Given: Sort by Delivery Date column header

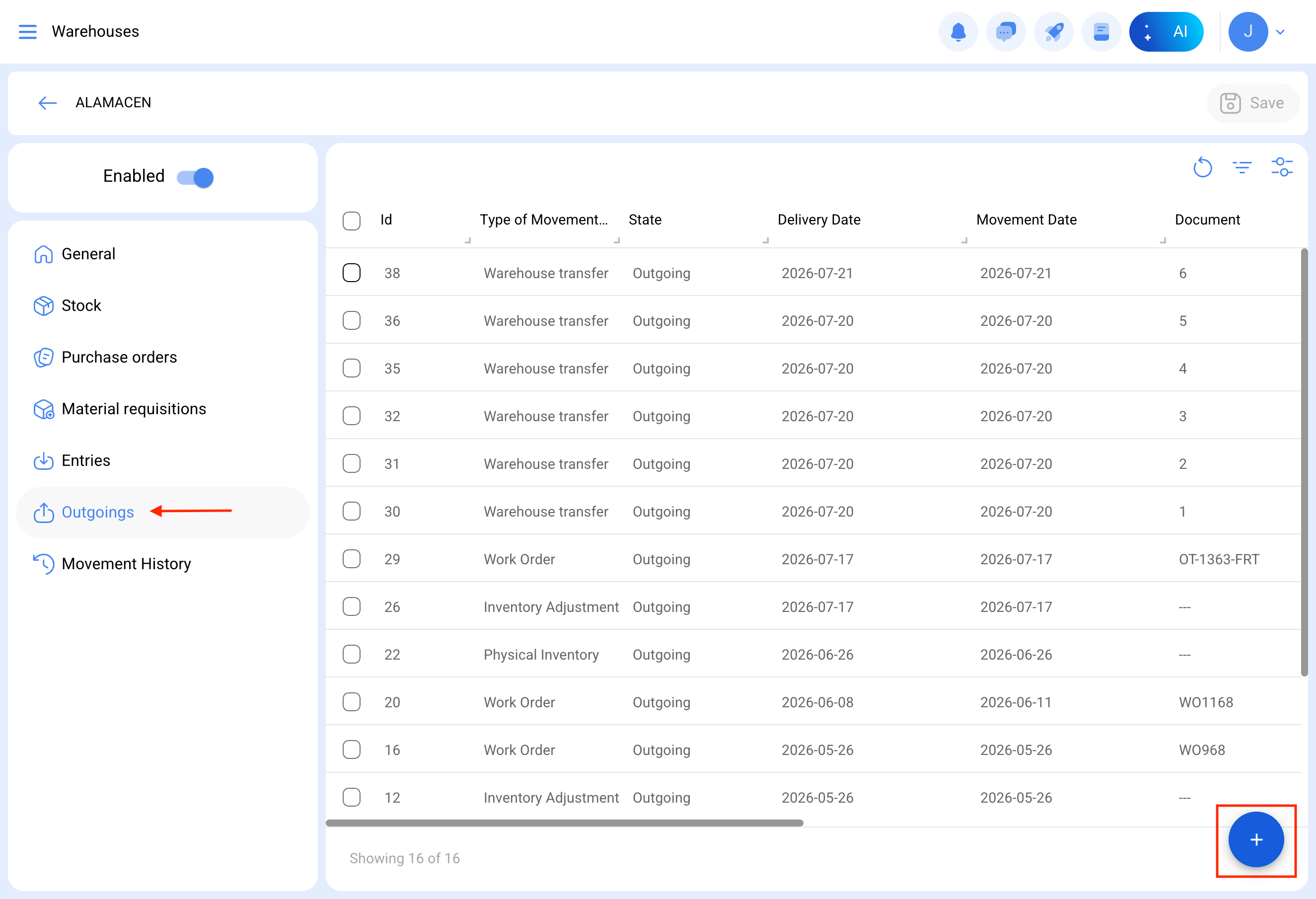Looking at the screenshot, I should 819,220.
